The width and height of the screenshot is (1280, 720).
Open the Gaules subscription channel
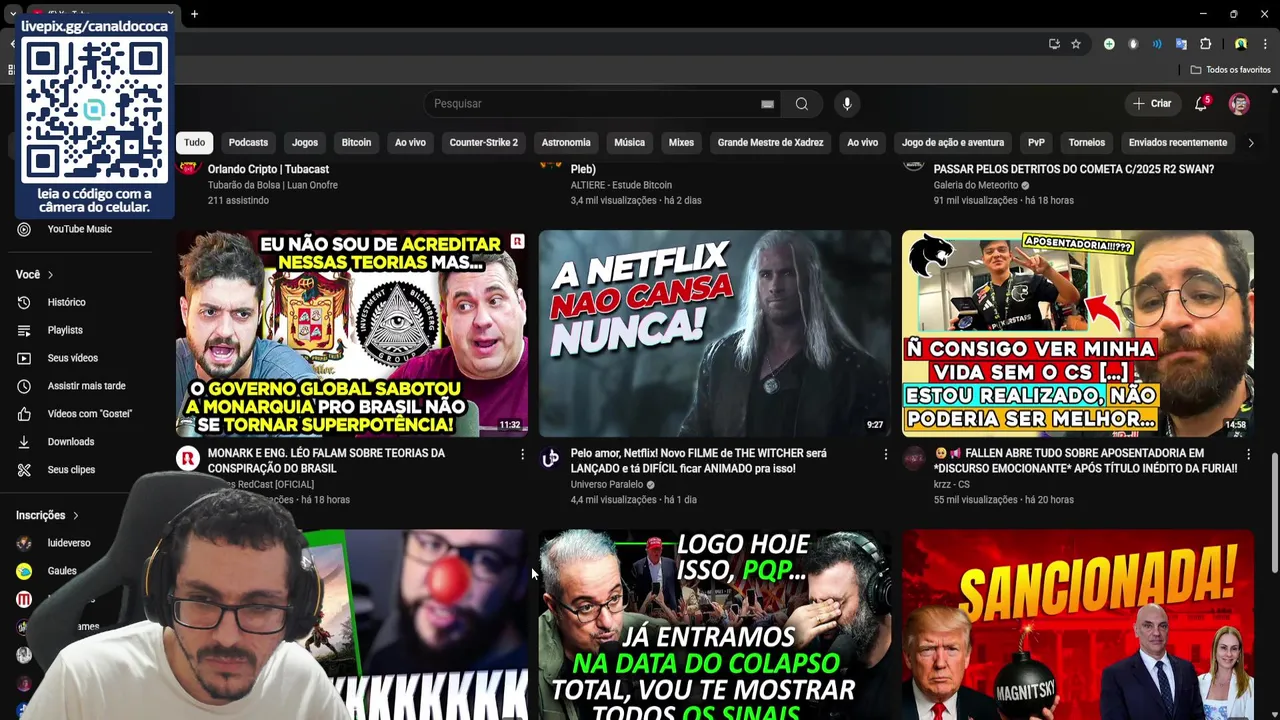(62, 571)
